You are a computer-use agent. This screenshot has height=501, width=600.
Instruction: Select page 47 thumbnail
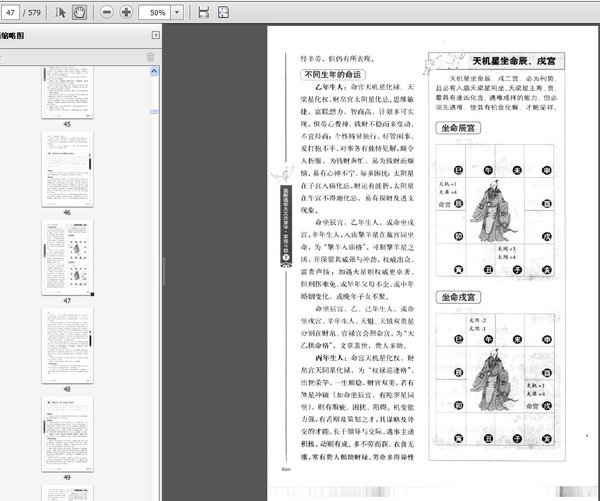(67, 257)
